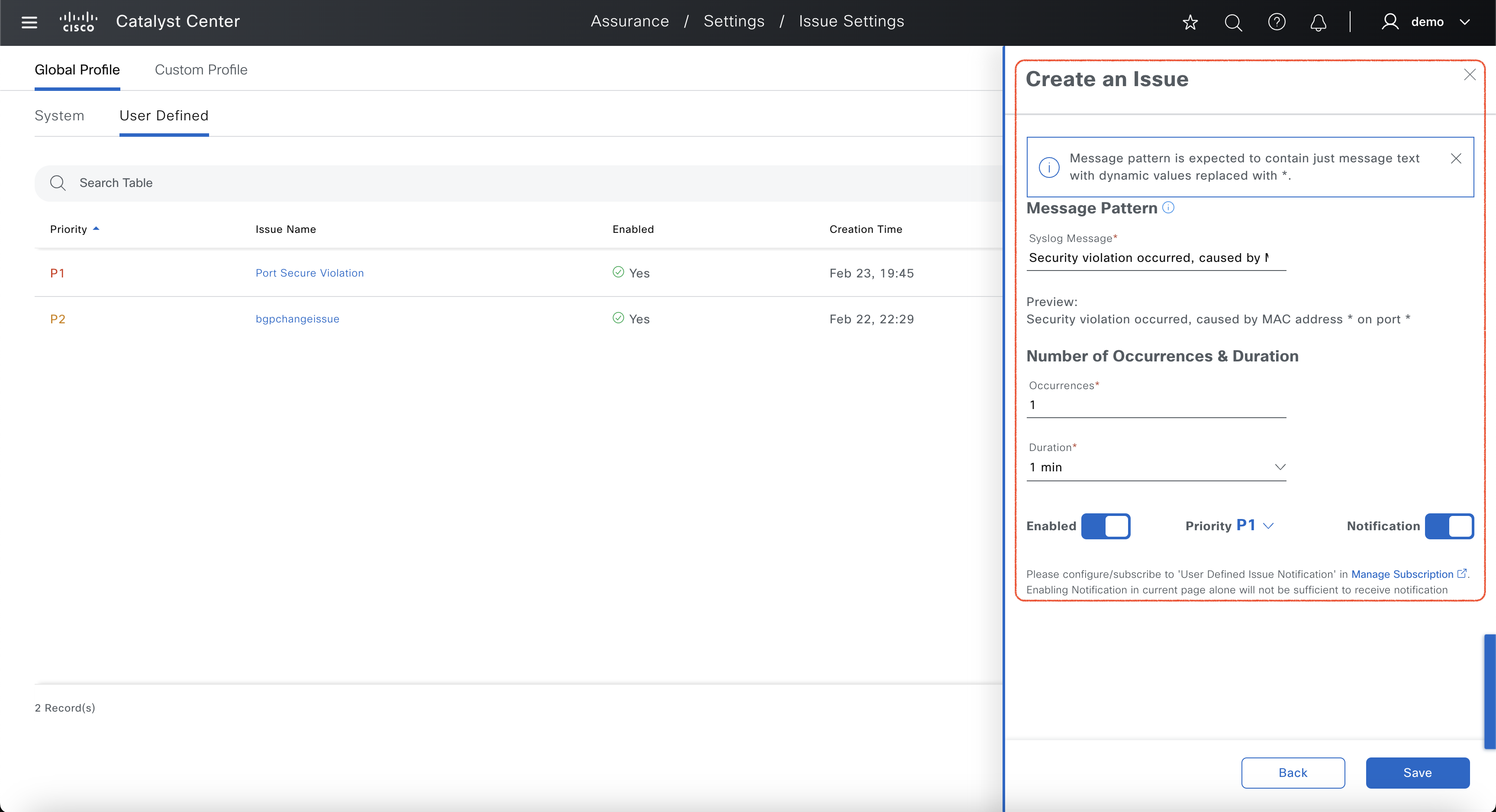
Task: Click the 2 Record(s) footer text
Action: coord(65,707)
